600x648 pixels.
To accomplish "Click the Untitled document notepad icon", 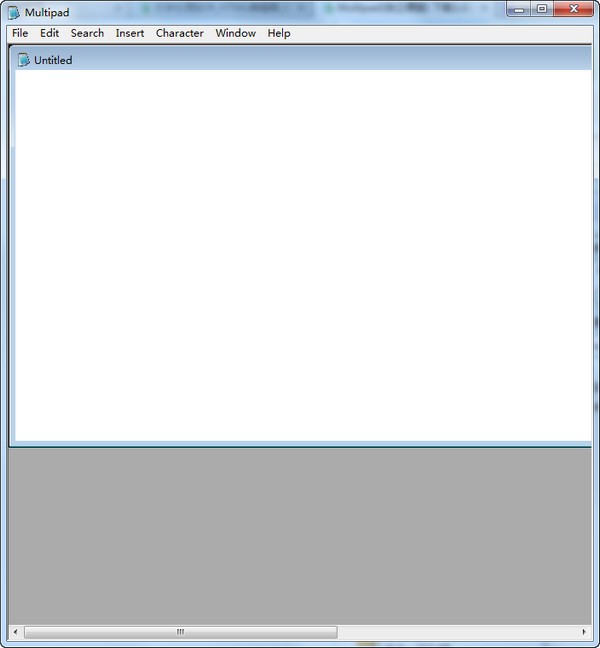I will click(24, 60).
